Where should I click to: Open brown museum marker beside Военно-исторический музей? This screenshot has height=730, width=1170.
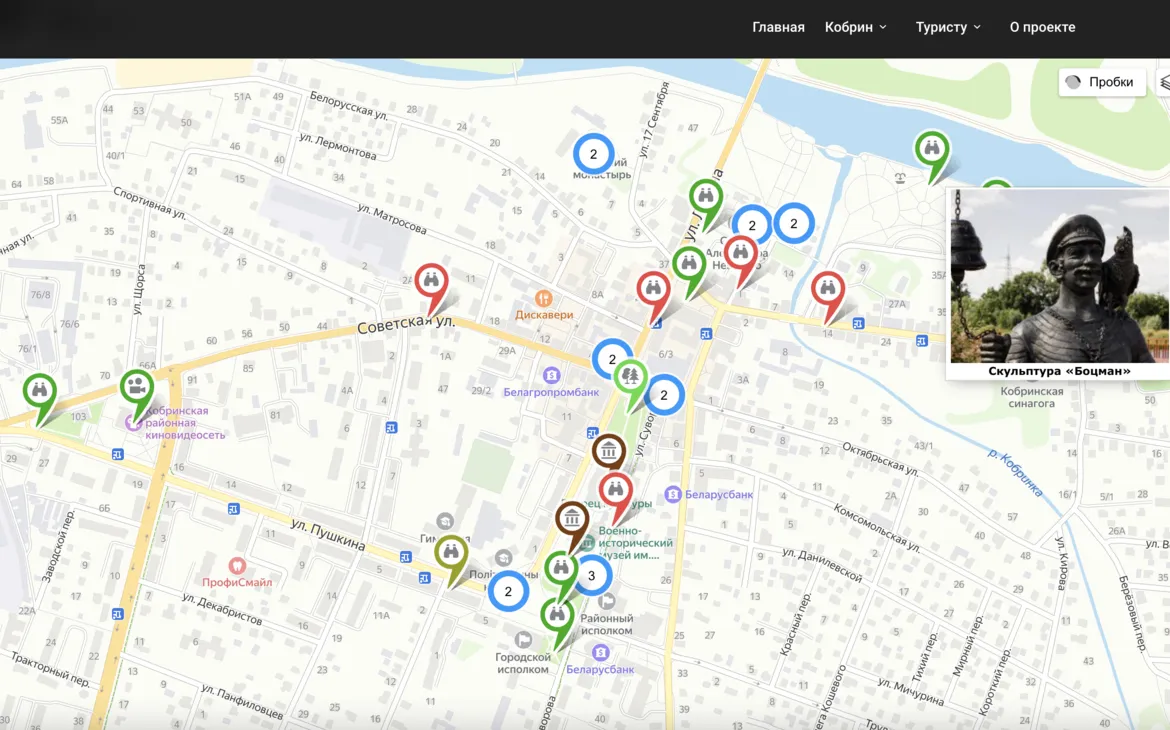click(x=571, y=520)
